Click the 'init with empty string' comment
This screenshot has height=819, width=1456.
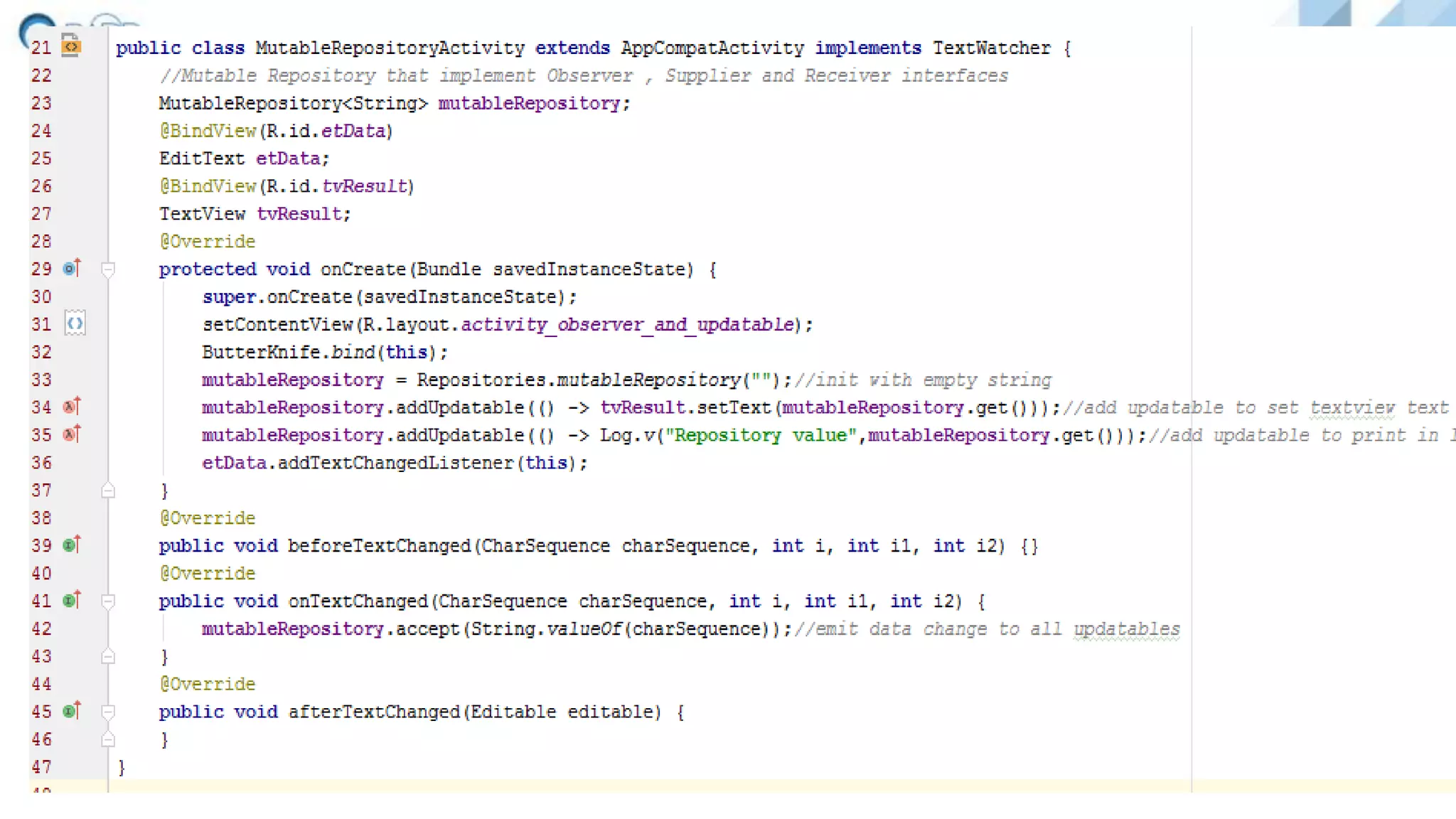(923, 380)
